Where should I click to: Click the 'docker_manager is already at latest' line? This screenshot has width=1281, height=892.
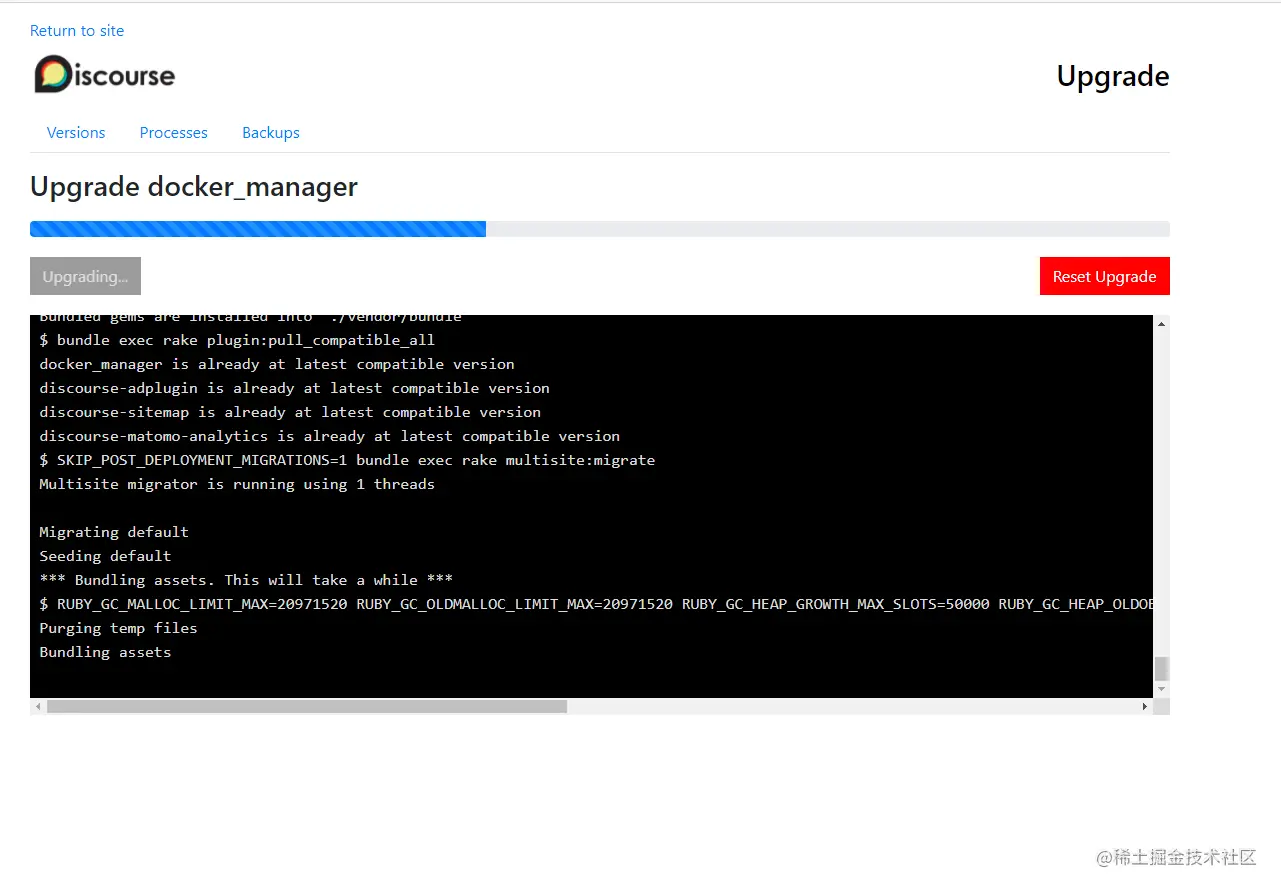pos(277,364)
